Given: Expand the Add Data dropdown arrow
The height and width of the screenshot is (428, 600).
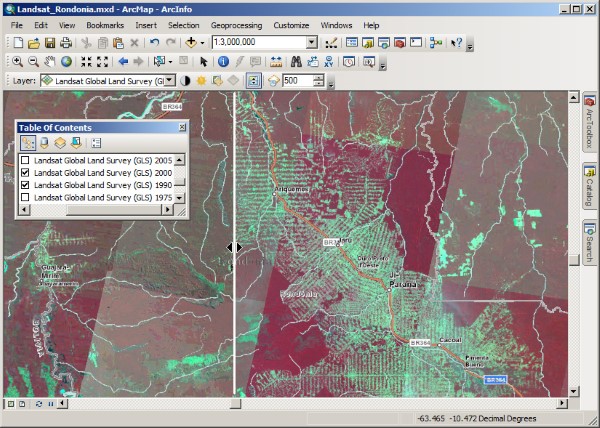Looking at the screenshot, I should click(x=202, y=43).
